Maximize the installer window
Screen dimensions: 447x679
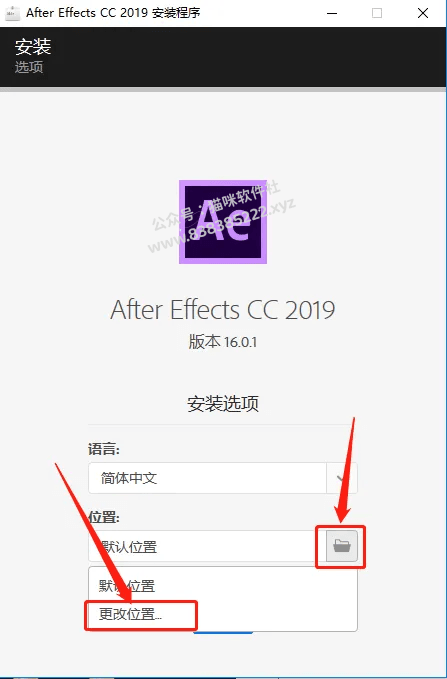377,13
